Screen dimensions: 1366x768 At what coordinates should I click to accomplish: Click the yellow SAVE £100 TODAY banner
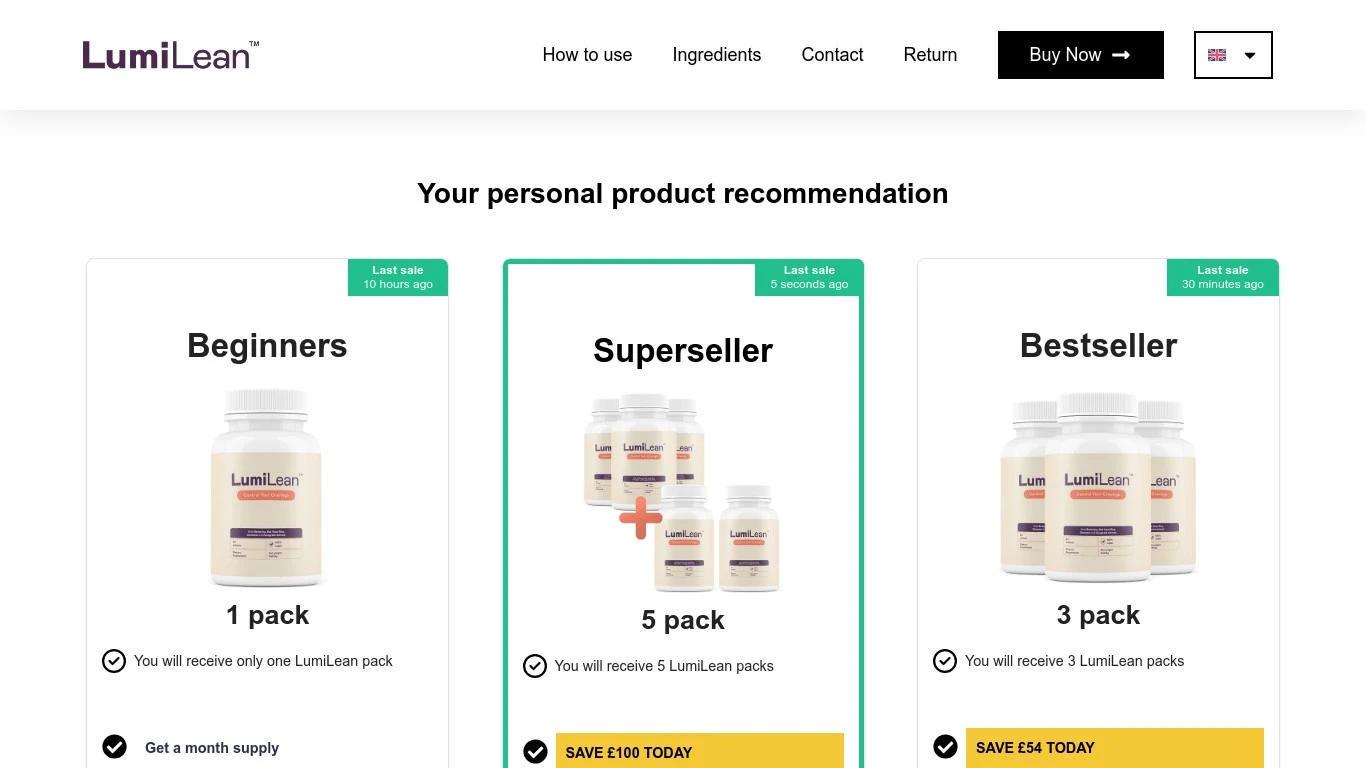[x=699, y=752]
